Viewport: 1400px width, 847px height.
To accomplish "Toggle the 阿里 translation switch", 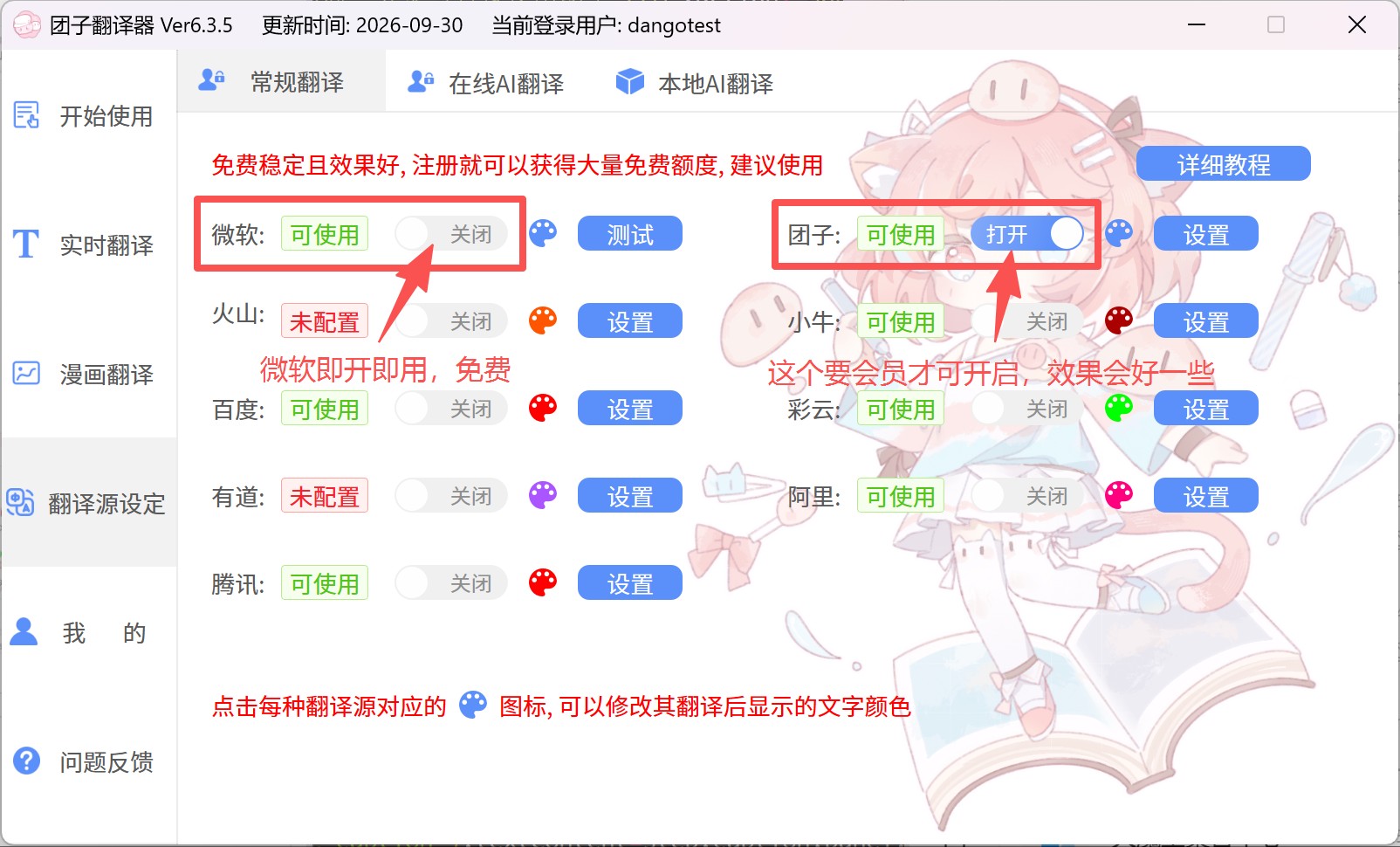I will 1027,496.
